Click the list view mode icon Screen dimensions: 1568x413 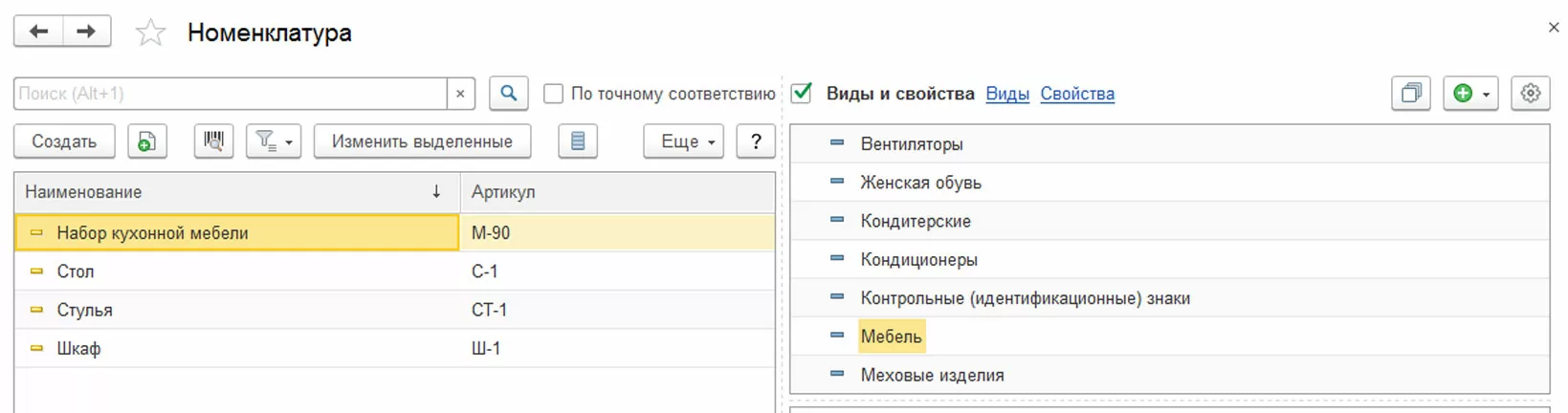click(578, 141)
